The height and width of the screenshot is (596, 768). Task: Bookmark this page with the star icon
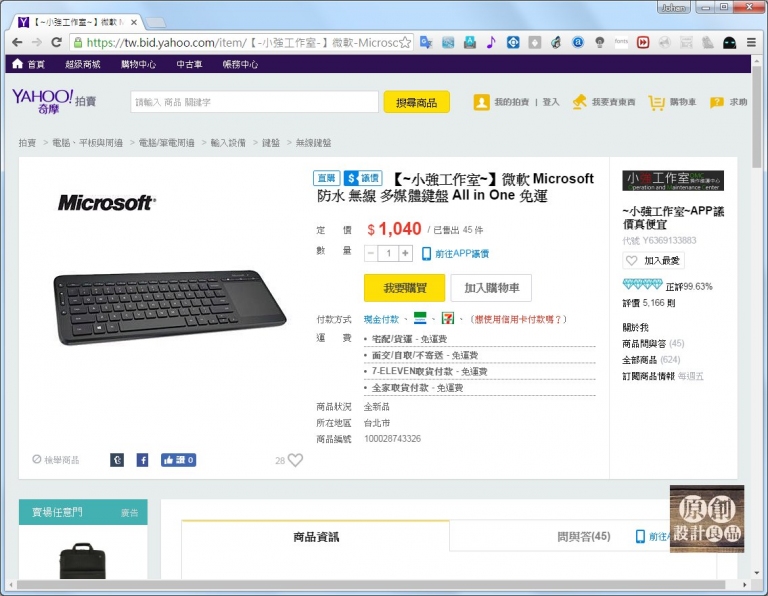[405, 43]
